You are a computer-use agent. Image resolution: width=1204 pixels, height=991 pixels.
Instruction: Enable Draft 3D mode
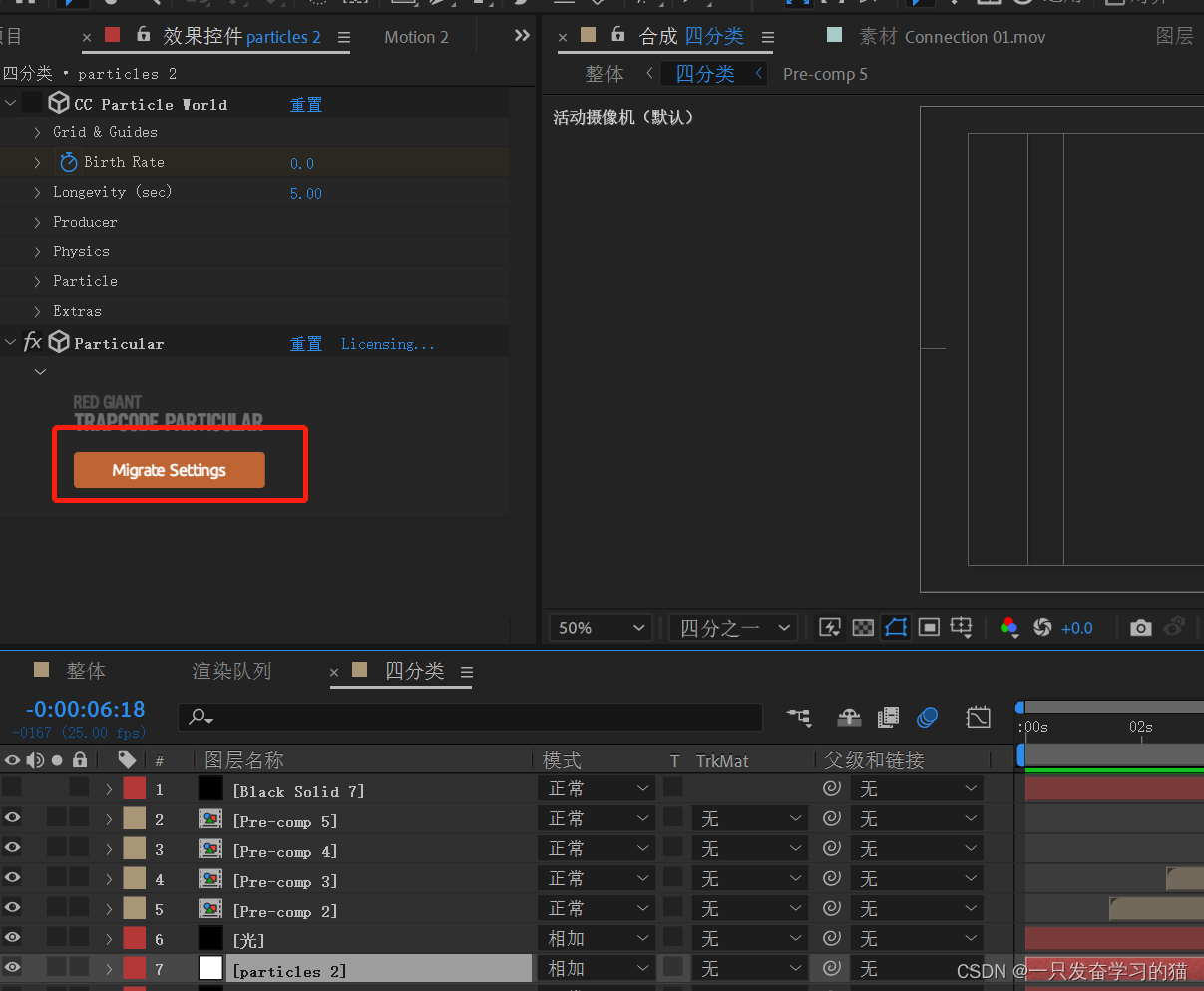click(848, 717)
